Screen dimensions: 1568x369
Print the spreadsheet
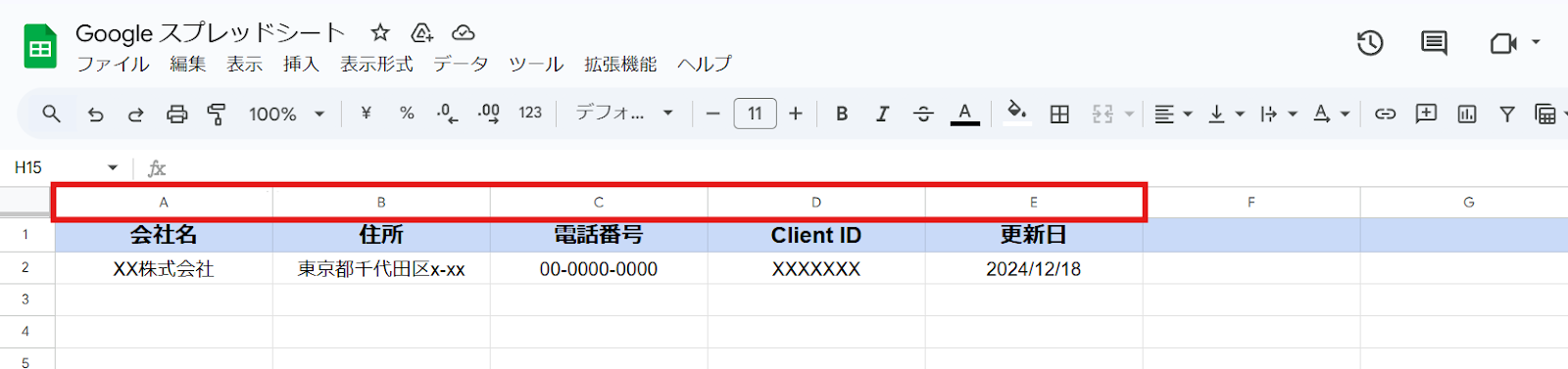click(176, 115)
